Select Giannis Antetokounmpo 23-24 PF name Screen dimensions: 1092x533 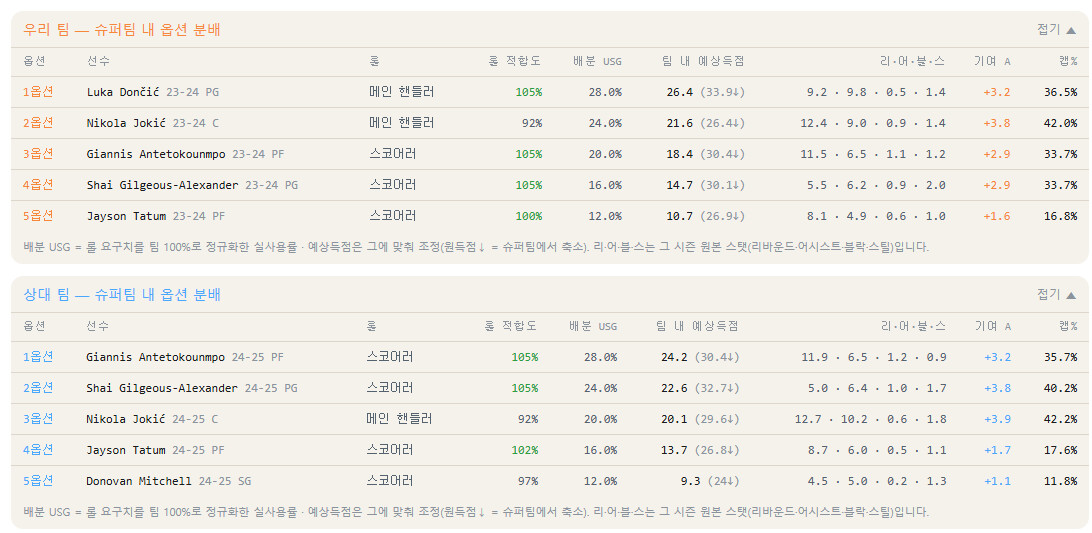point(185,154)
